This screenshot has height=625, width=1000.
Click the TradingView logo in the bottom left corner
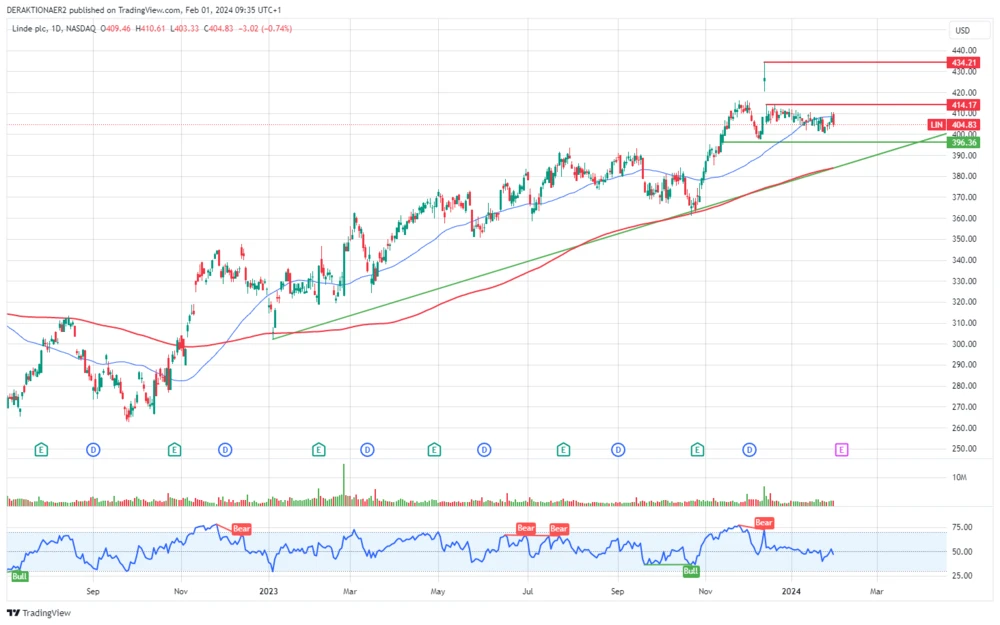[x=38, y=613]
